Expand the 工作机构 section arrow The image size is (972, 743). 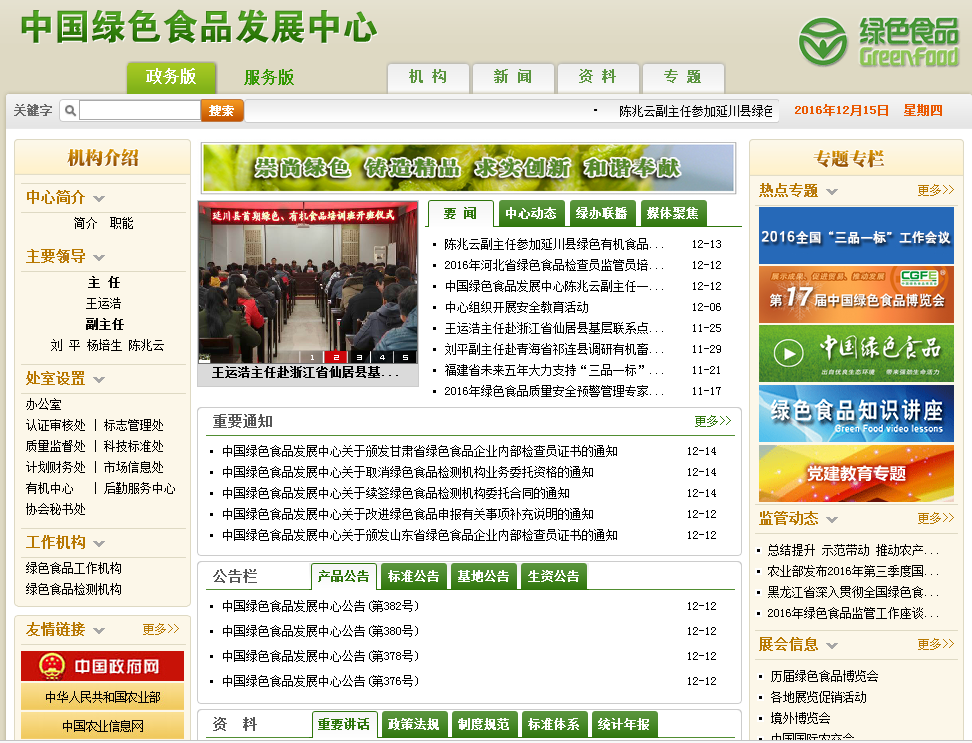[x=99, y=544]
